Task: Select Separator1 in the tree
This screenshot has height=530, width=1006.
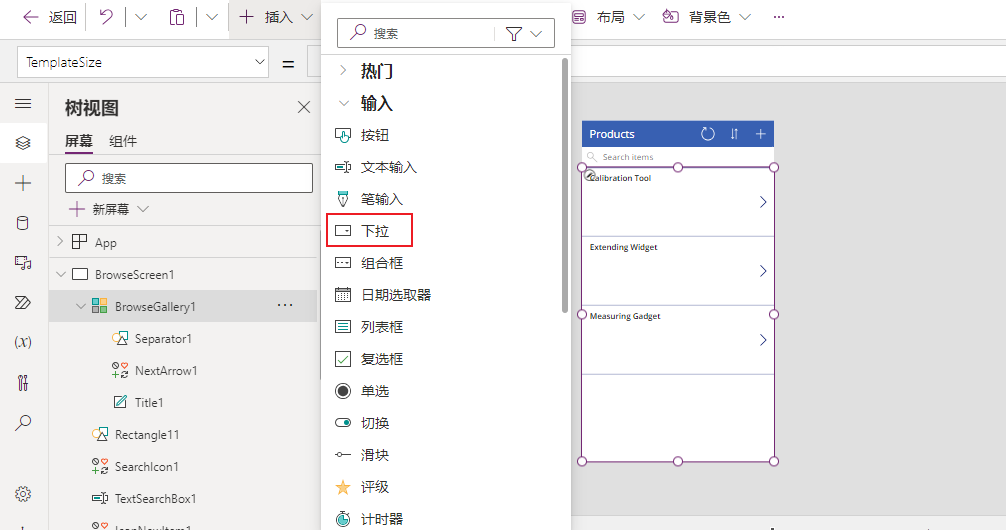Action: pos(163,338)
